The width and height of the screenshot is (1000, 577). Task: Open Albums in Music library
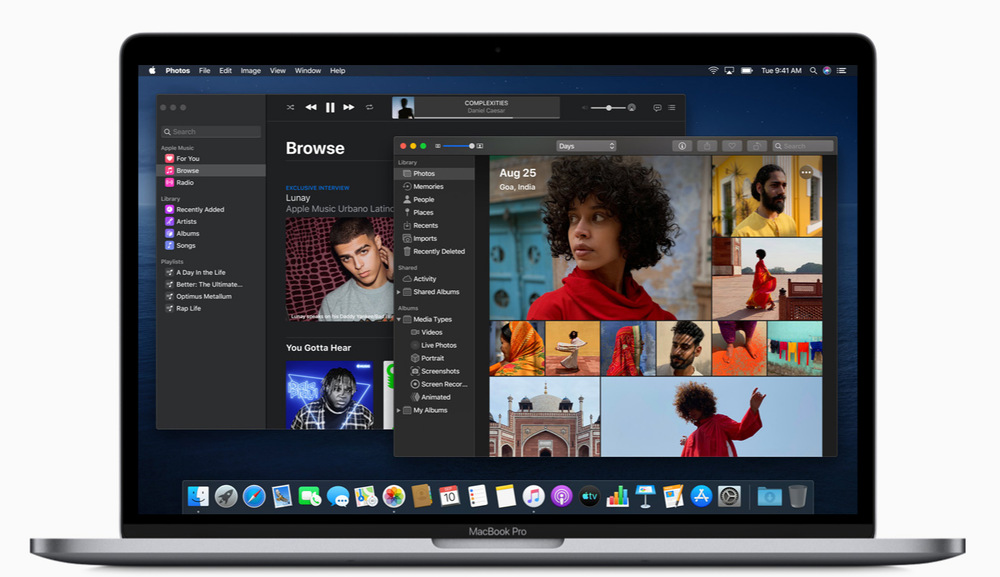[x=211, y=233]
